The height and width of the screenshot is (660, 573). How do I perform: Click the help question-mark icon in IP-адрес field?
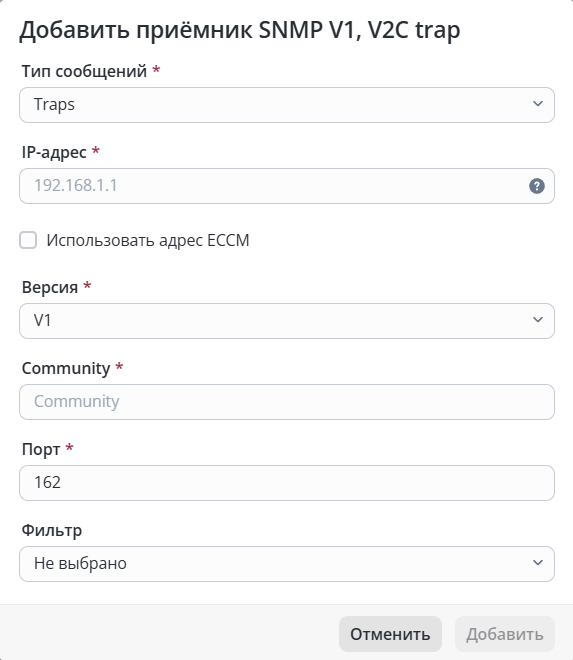pyautogui.click(x=536, y=186)
